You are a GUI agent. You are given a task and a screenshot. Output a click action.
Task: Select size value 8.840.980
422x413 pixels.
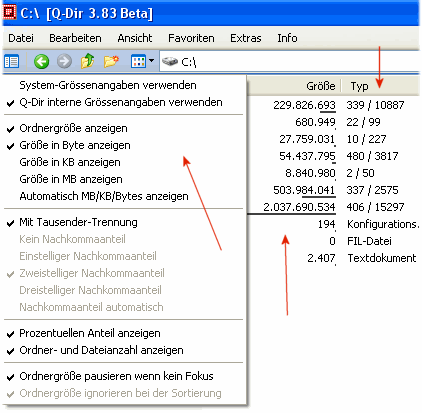[310, 173]
